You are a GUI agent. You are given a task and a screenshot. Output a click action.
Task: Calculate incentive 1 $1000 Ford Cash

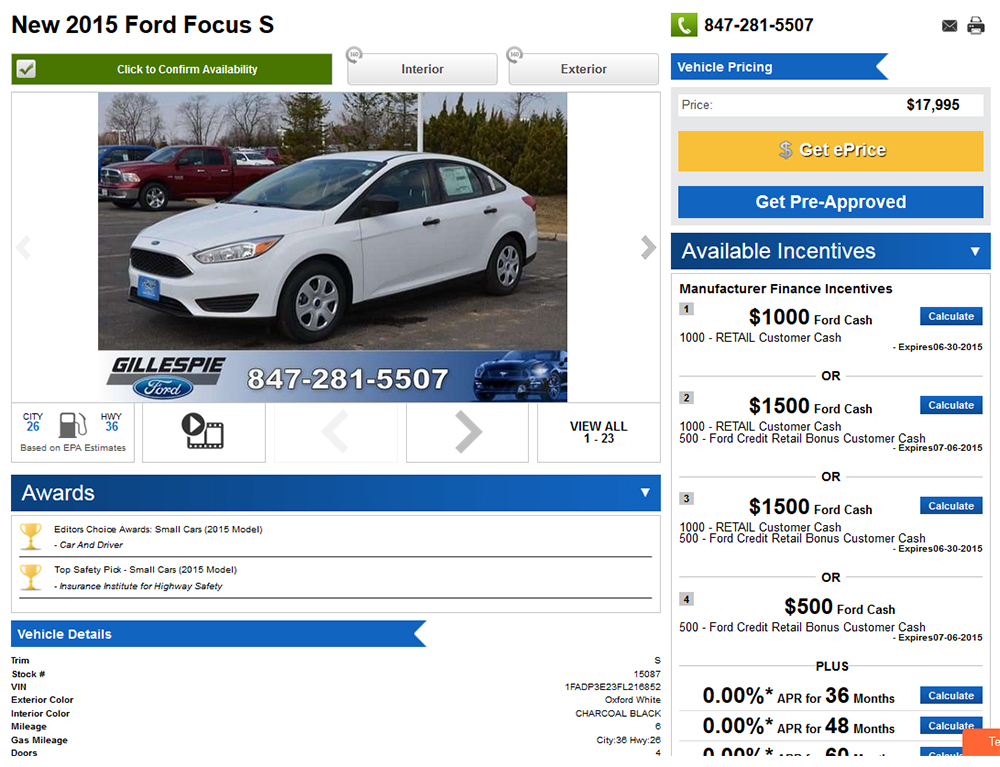click(951, 316)
